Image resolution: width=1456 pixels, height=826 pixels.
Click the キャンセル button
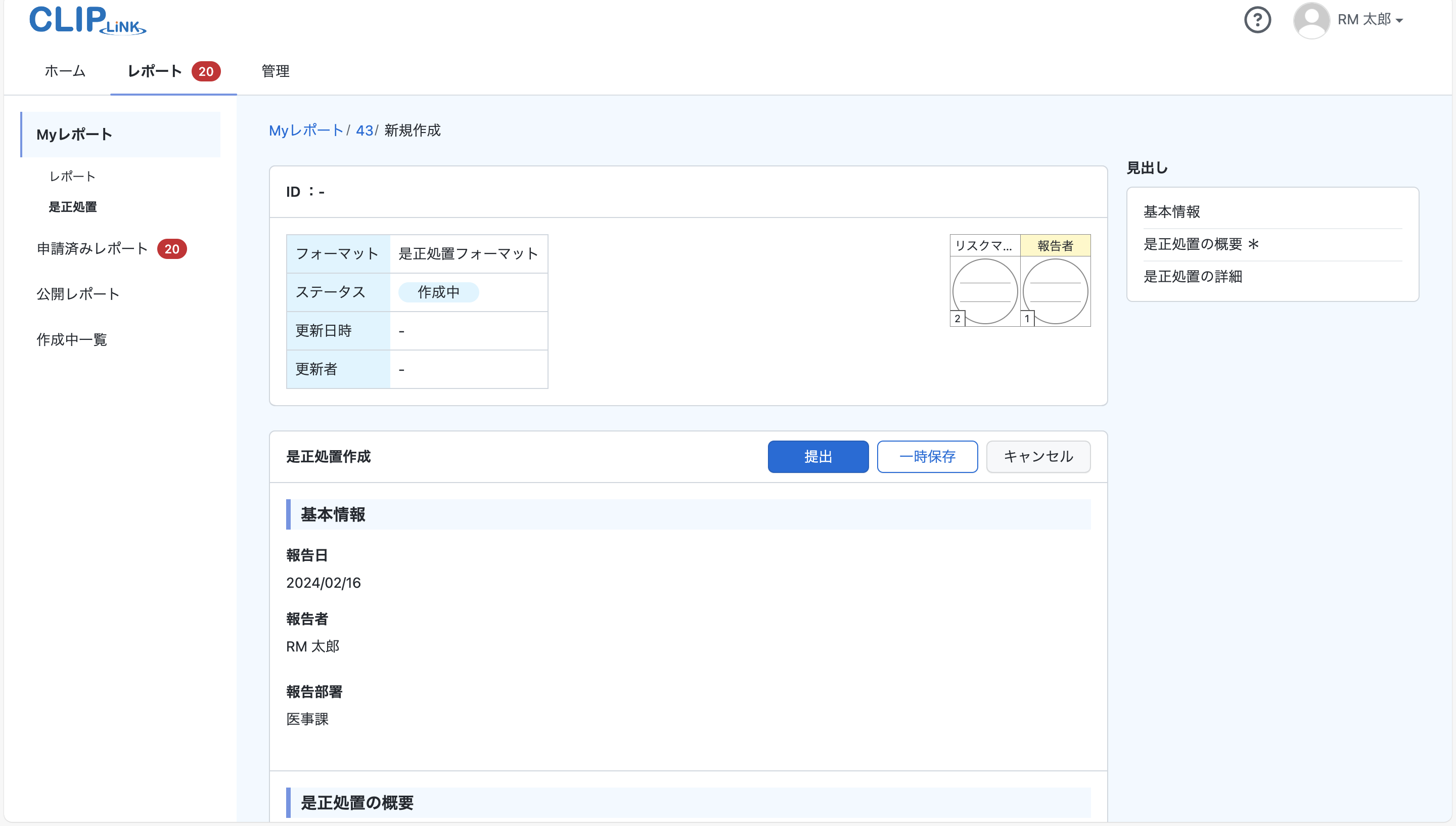click(1038, 457)
